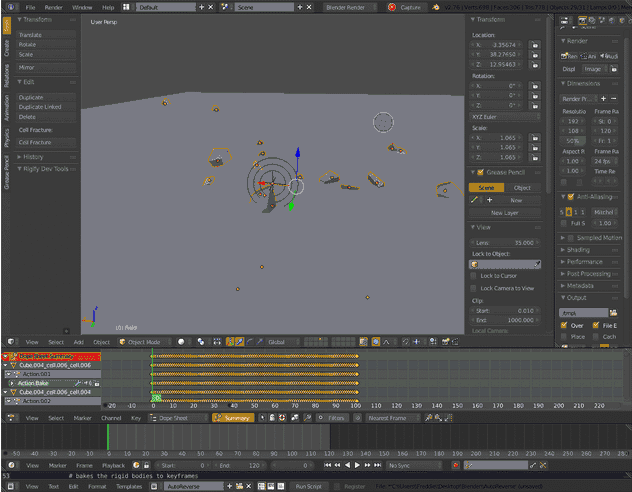This screenshot has height=492, width=632.
Task: Open the Help menu
Action: pos(108,7)
